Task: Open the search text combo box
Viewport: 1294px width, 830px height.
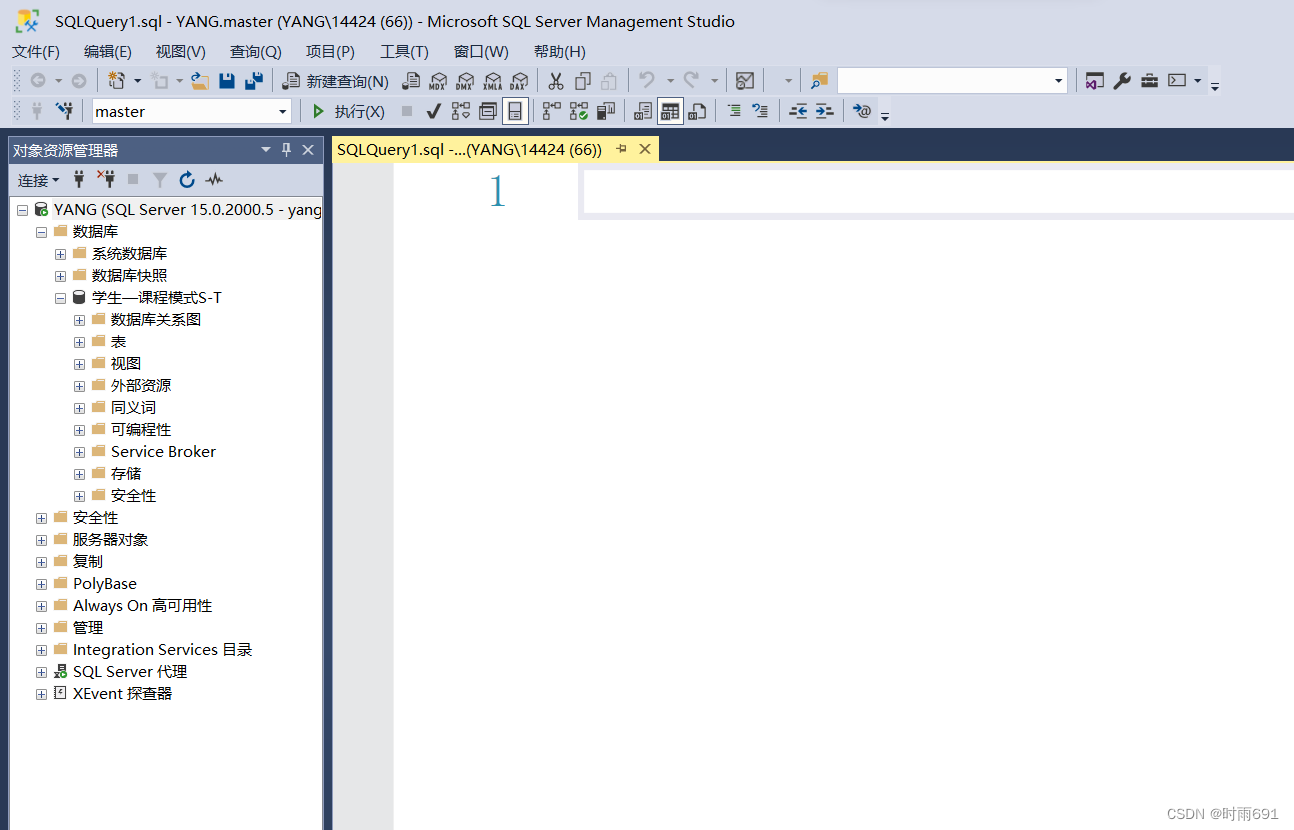Action: [x=952, y=81]
